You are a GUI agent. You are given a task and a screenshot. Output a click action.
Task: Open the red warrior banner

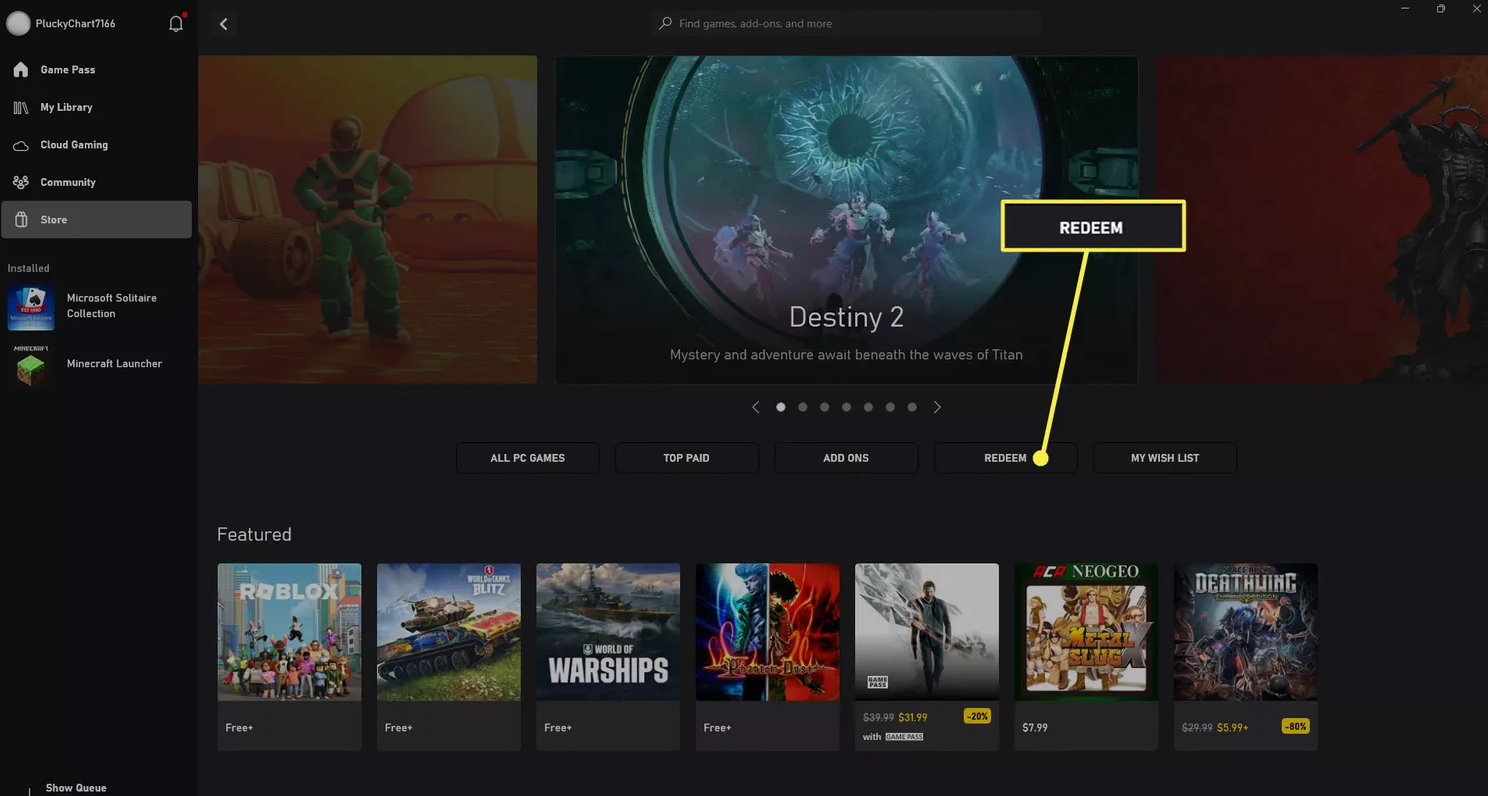(x=1322, y=219)
